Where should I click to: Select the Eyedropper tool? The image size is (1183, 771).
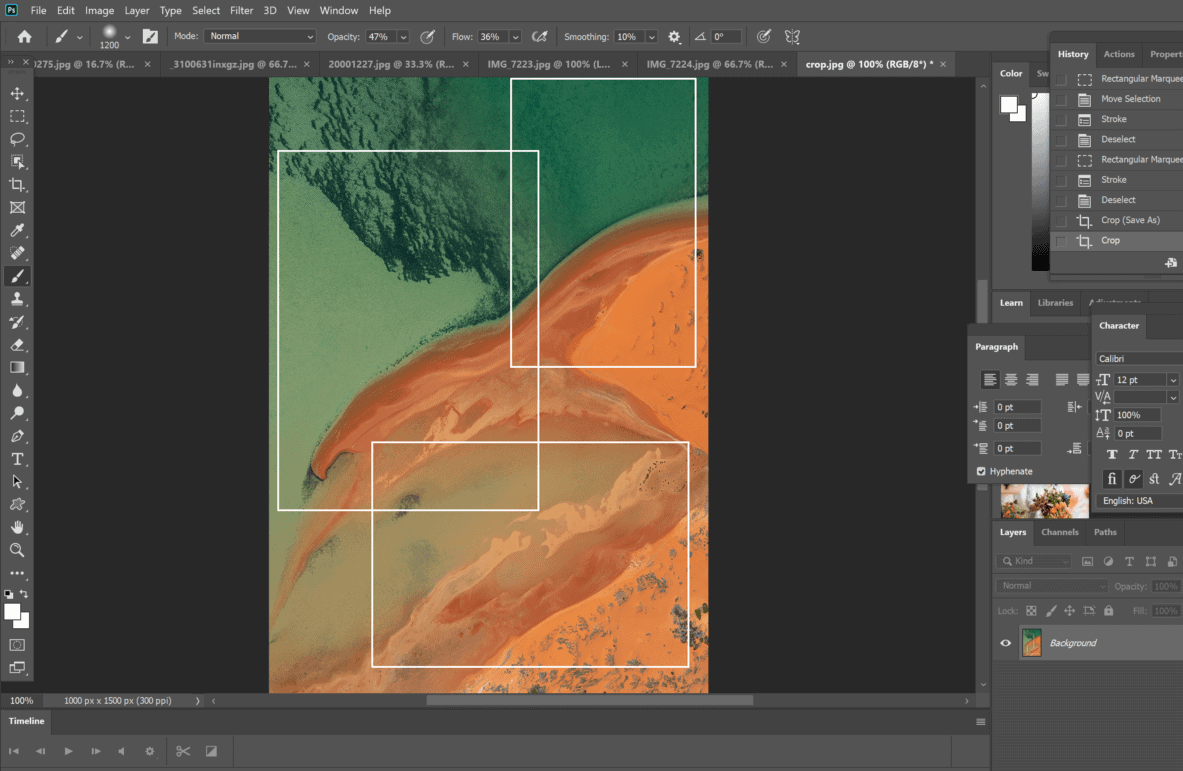pyautogui.click(x=17, y=230)
